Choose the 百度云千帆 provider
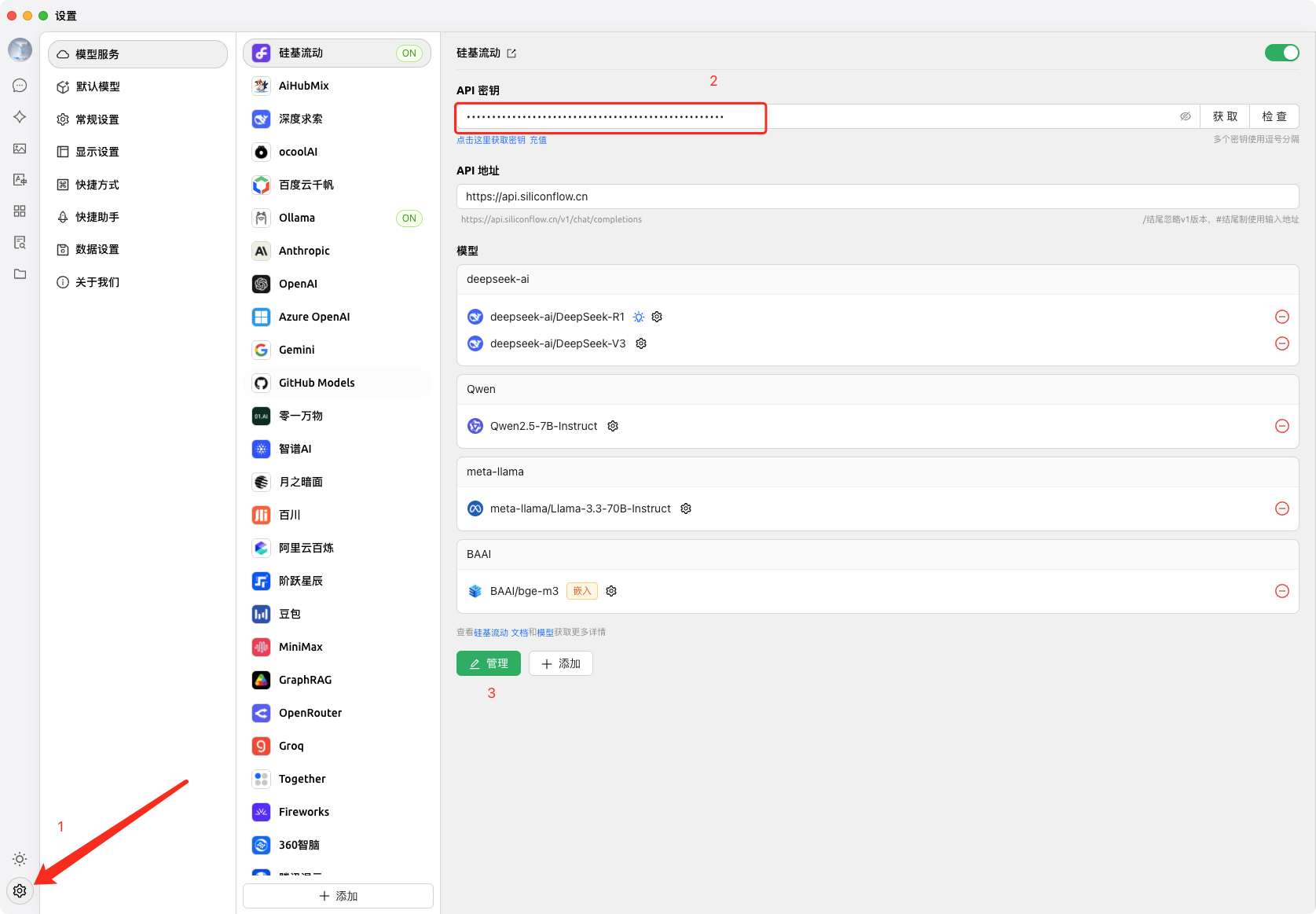The width and height of the screenshot is (1316, 914). click(337, 185)
